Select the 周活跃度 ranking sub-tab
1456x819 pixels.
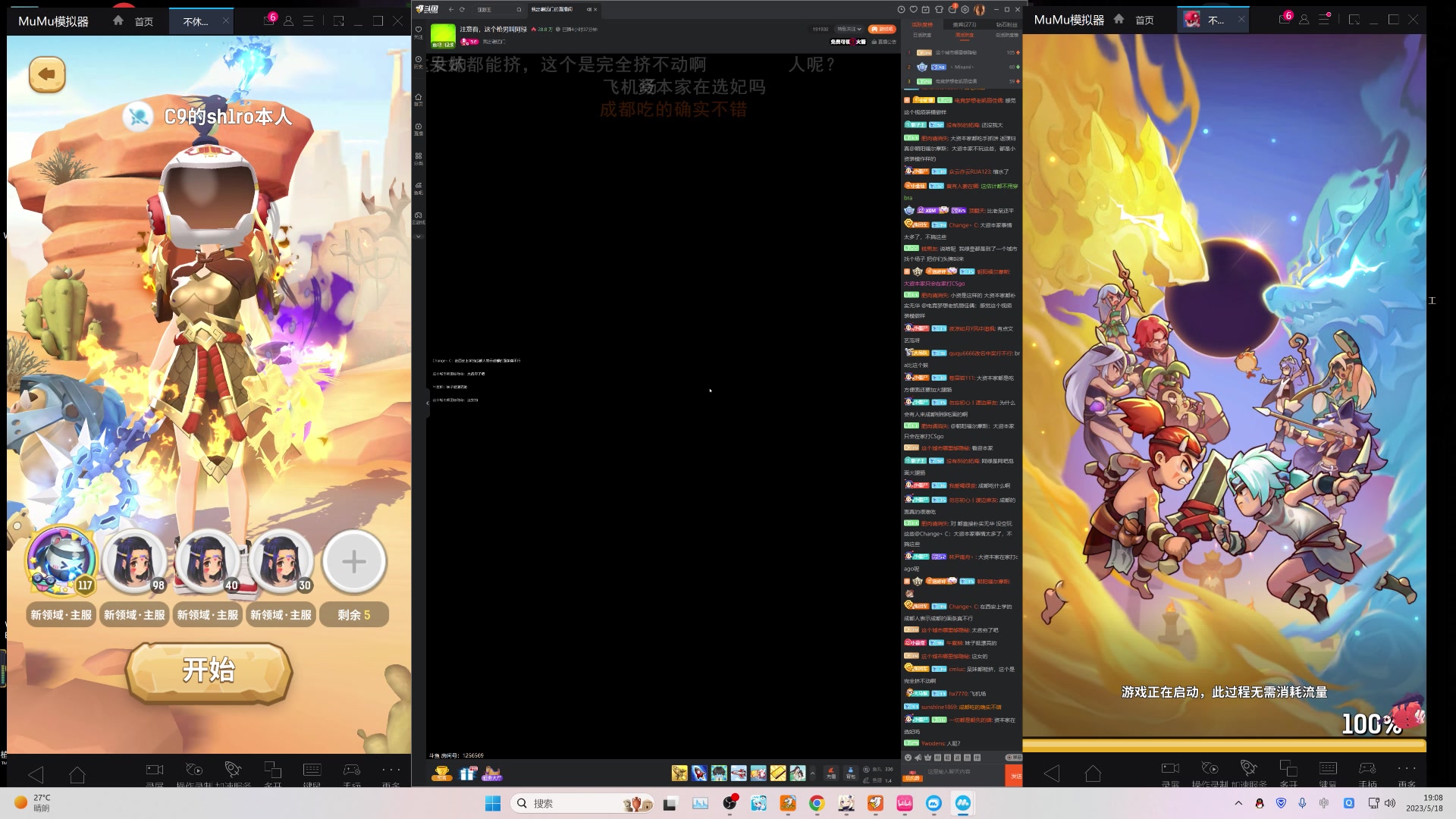(964, 36)
